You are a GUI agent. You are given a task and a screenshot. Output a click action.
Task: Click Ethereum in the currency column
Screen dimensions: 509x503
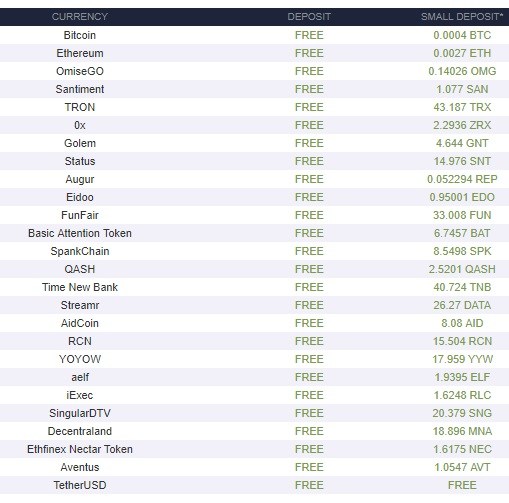(x=80, y=53)
